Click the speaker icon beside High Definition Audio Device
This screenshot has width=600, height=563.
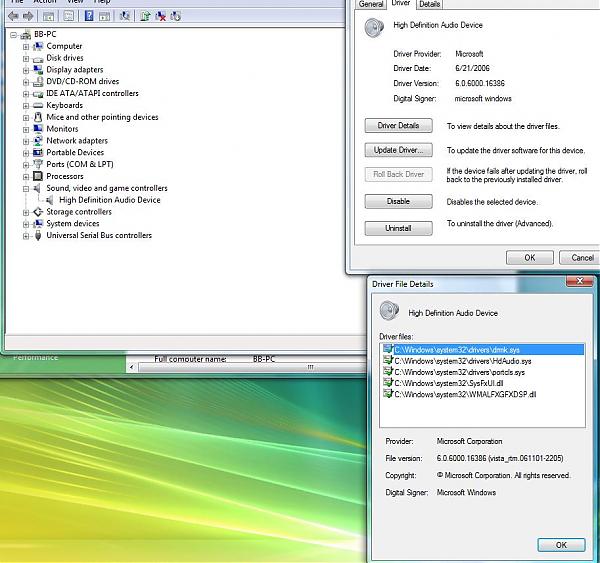(x=50, y=200)
